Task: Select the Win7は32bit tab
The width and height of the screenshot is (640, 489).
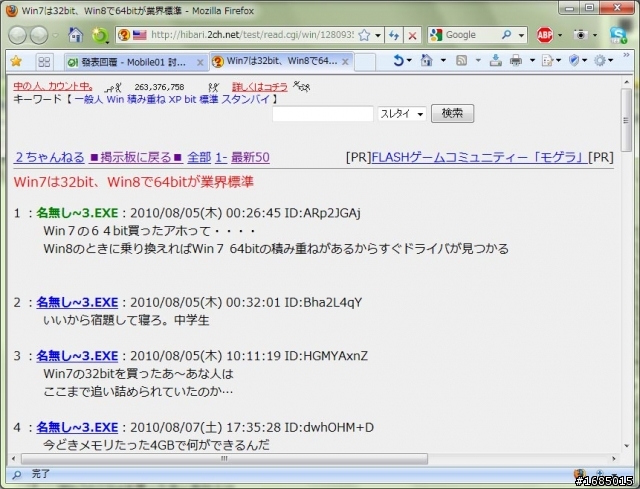Action: pyautogui.click(x=276, y=61)
